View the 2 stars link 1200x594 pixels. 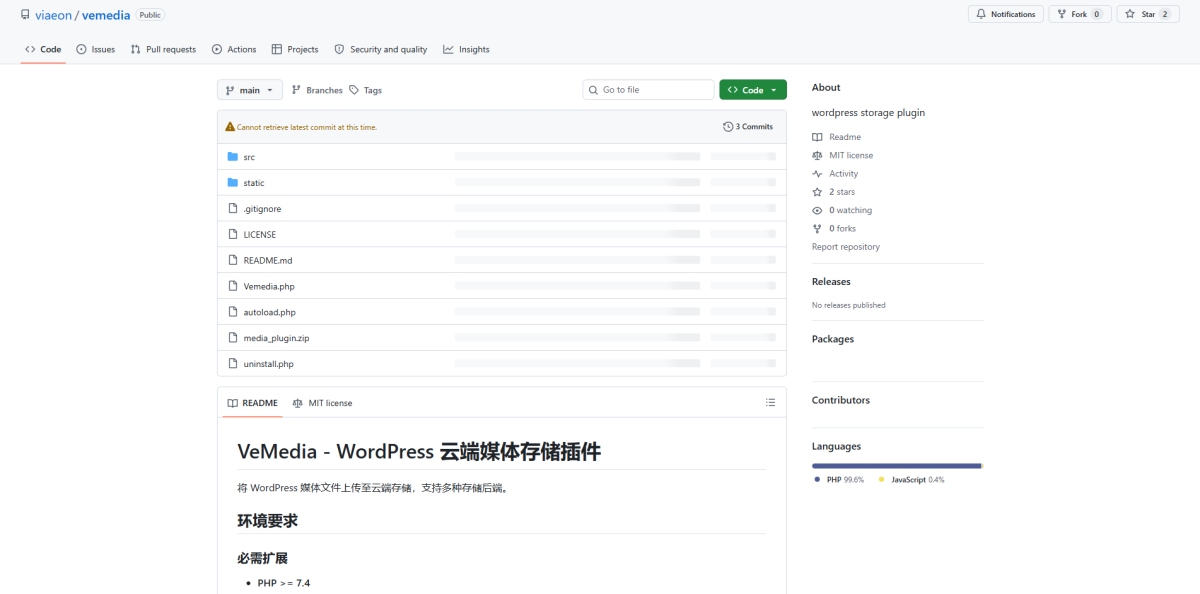pos(834,192)
